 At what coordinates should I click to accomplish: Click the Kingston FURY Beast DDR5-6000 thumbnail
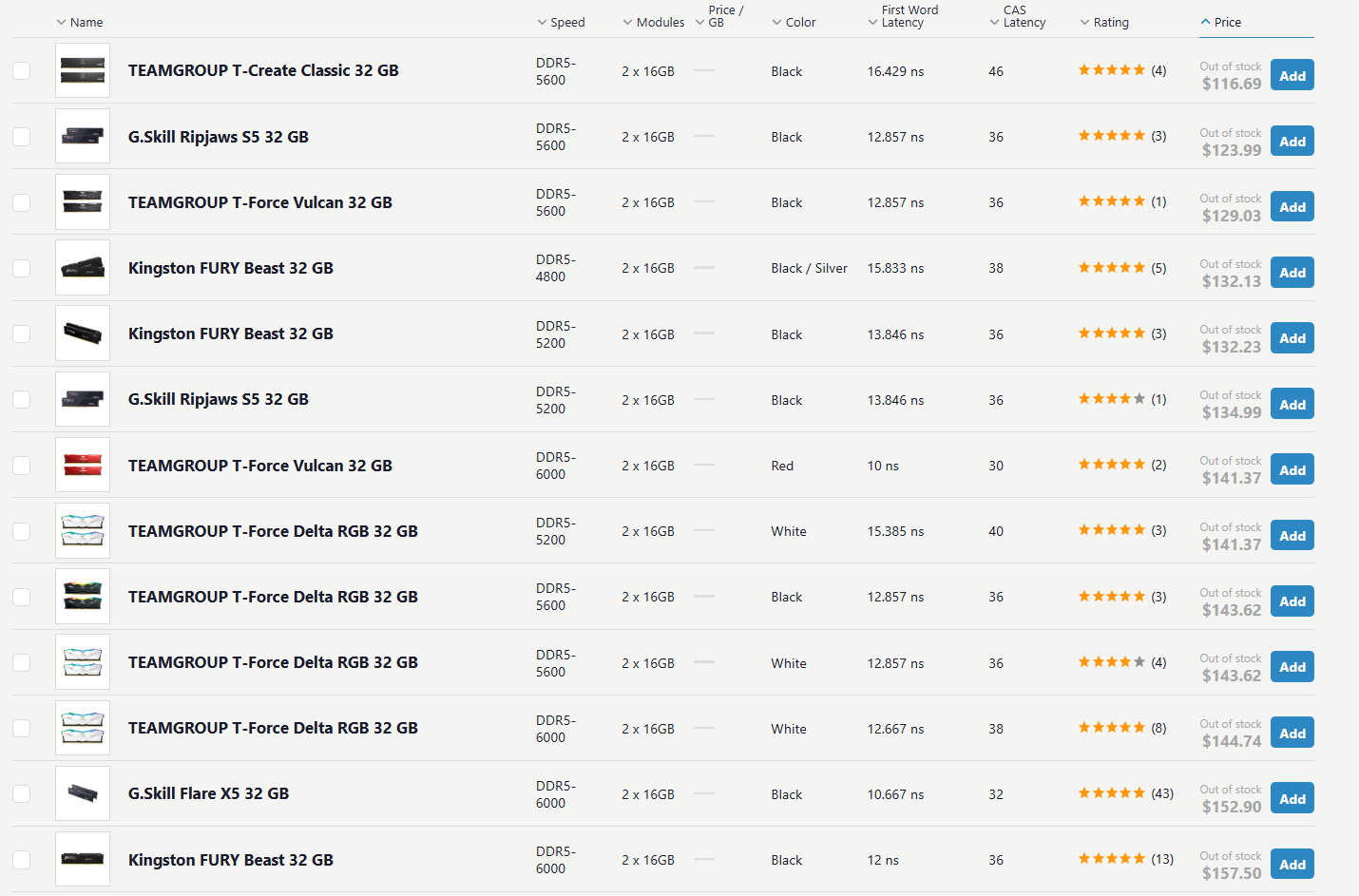click(83, 860)
